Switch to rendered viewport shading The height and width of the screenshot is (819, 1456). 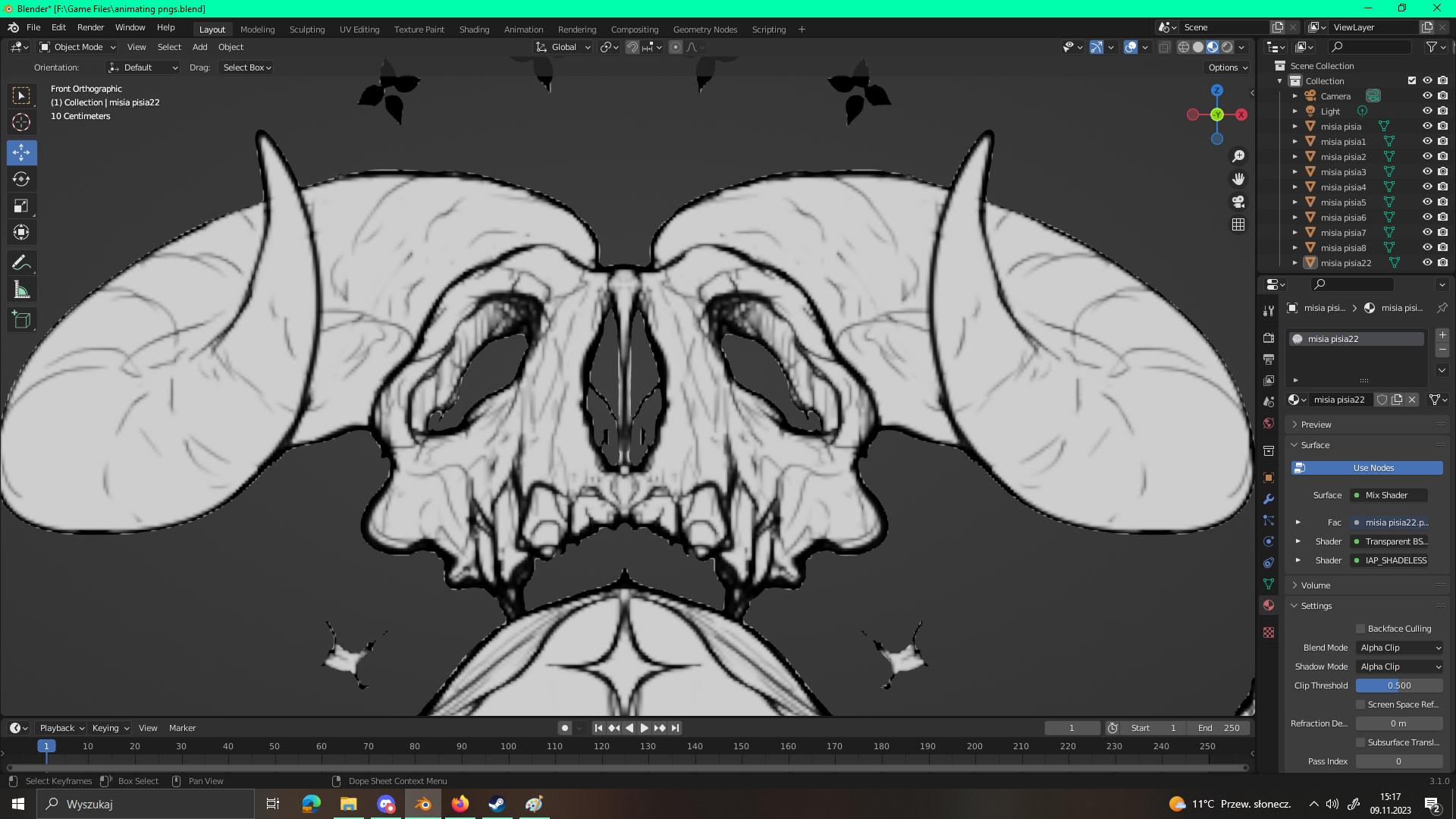click(1227, 47)
